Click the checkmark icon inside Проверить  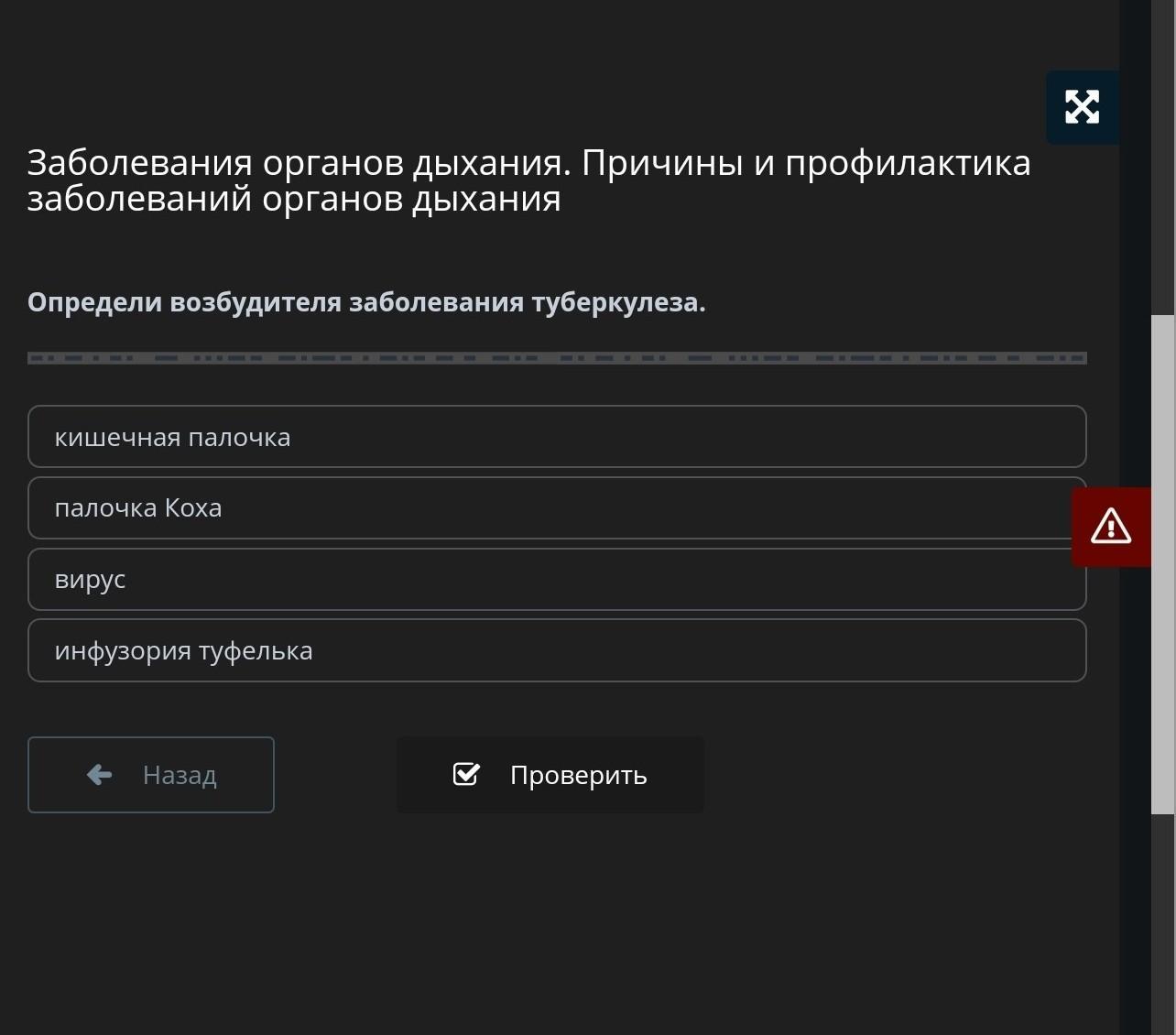[466, 774]
